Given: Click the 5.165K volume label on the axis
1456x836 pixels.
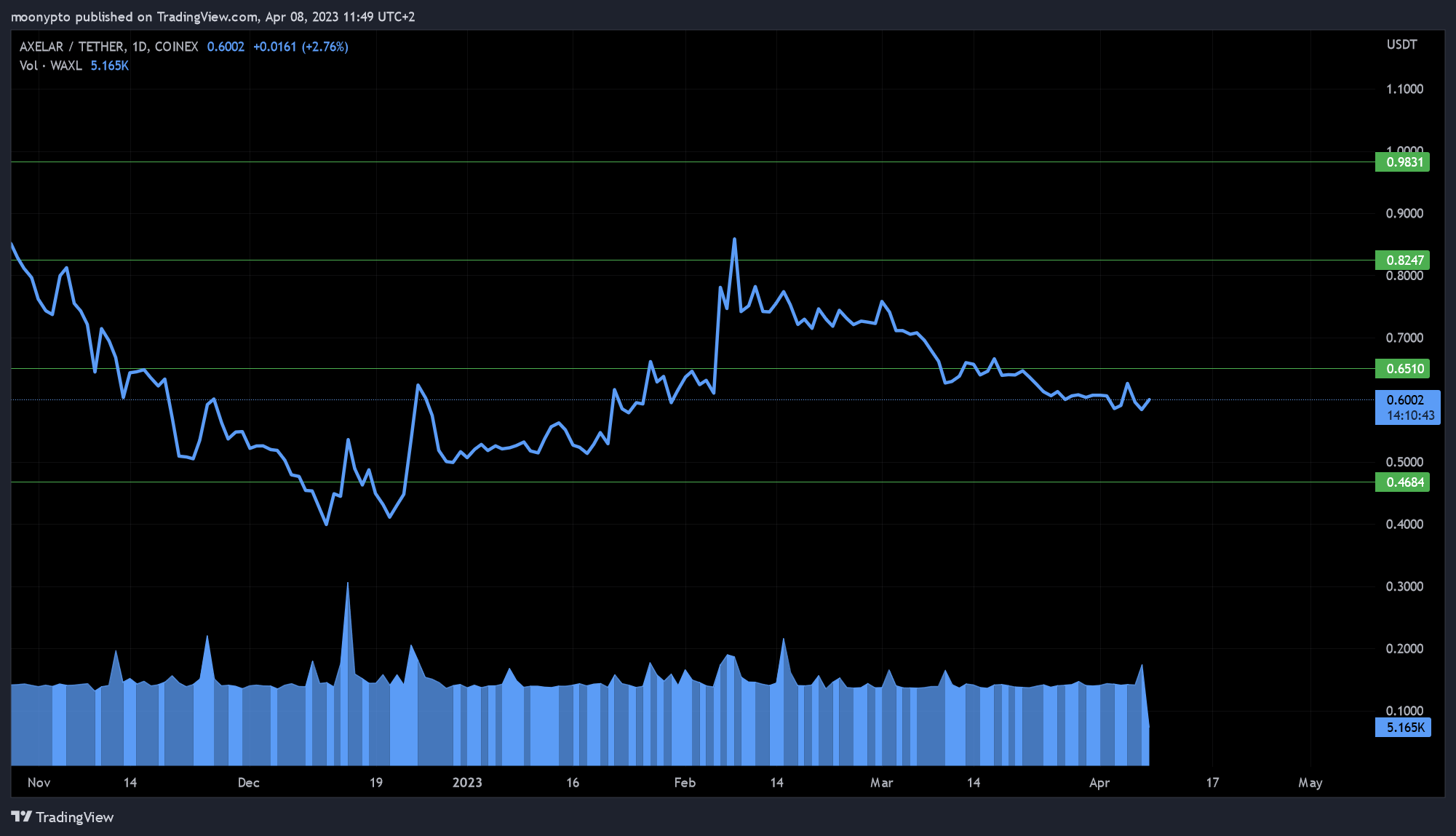Looking at the screenshot, I should [1403, 727].
